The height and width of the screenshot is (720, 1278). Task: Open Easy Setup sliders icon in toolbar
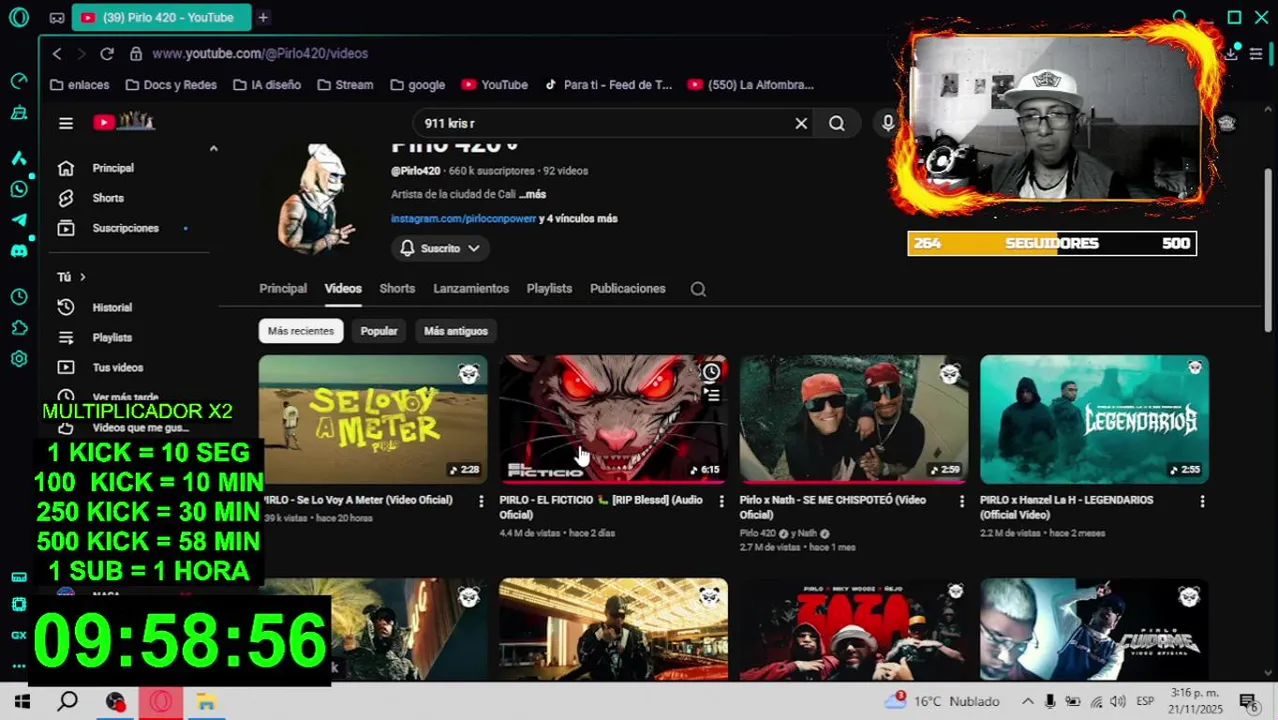[x=1256, y=53]
